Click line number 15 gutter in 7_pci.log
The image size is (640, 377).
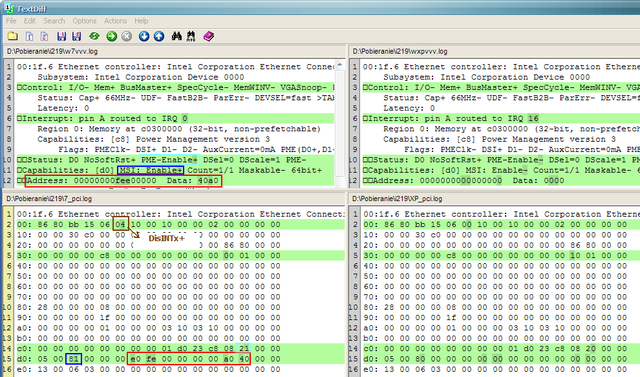(x=8, y=359)
